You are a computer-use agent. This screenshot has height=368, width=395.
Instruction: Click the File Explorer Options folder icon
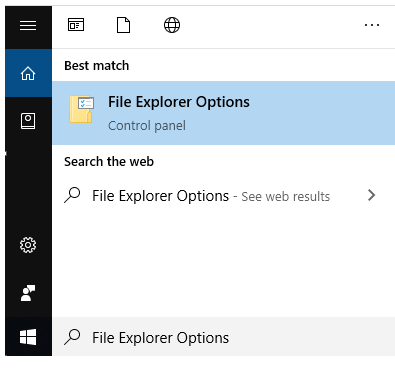[81, 109]
